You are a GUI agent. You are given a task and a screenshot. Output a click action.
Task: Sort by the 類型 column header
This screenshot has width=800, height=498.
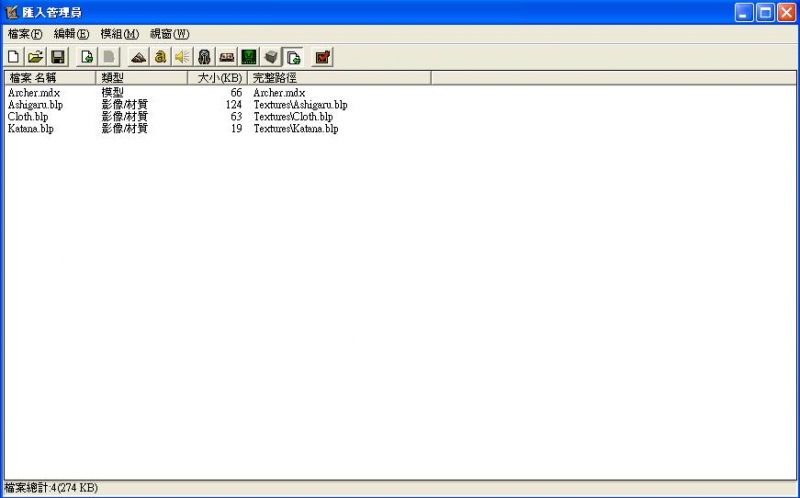141,78
